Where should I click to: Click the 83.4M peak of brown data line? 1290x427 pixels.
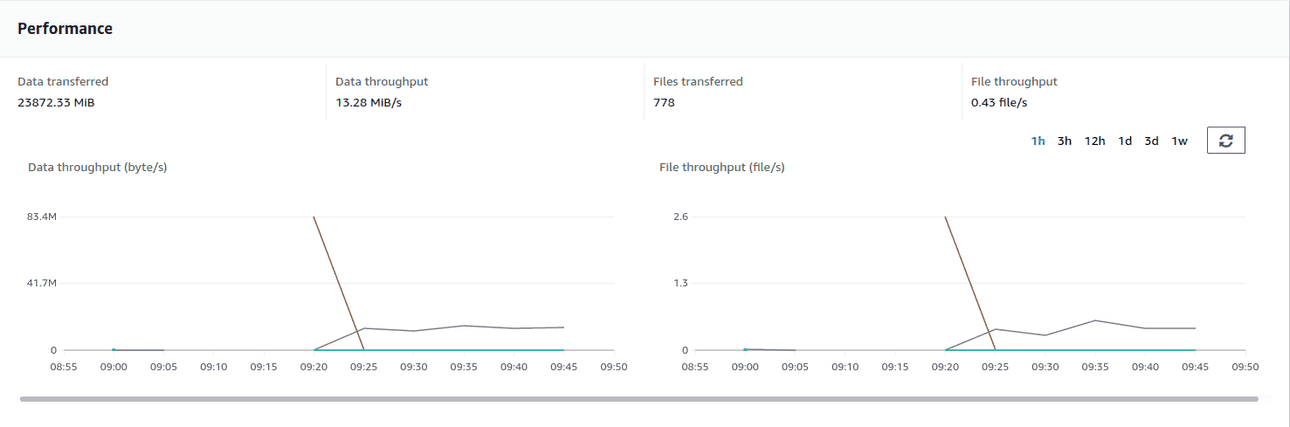pos(314,217)
